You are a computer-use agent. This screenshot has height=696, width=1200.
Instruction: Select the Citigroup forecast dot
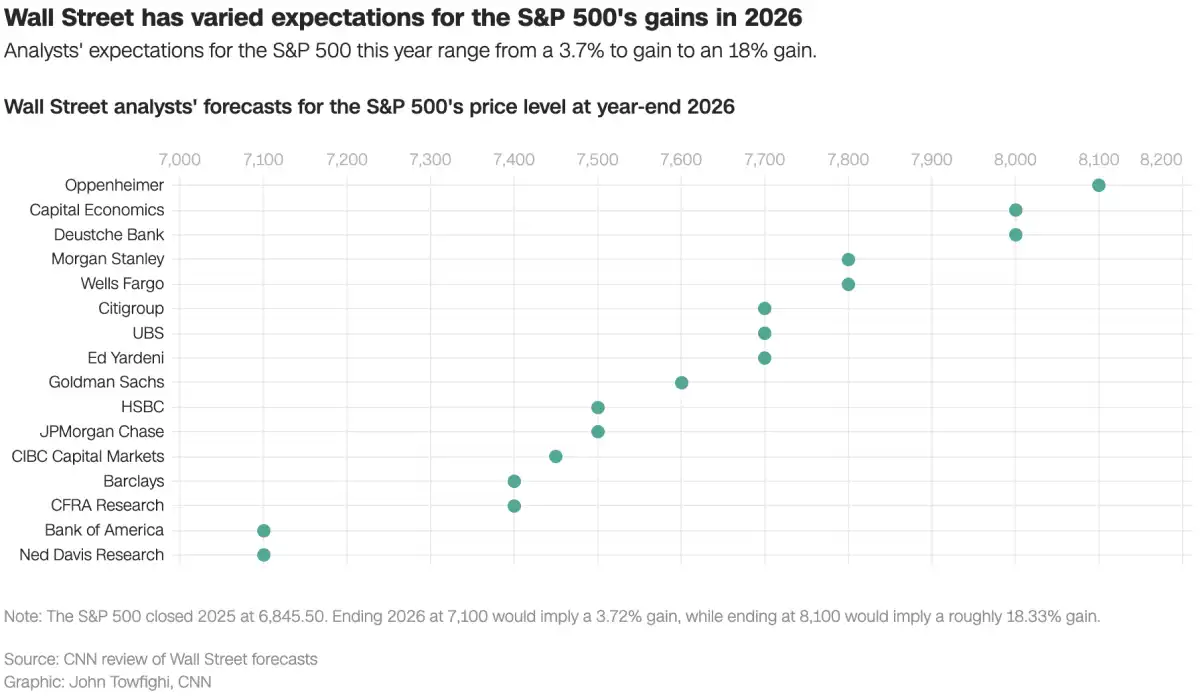click(764, 309)
